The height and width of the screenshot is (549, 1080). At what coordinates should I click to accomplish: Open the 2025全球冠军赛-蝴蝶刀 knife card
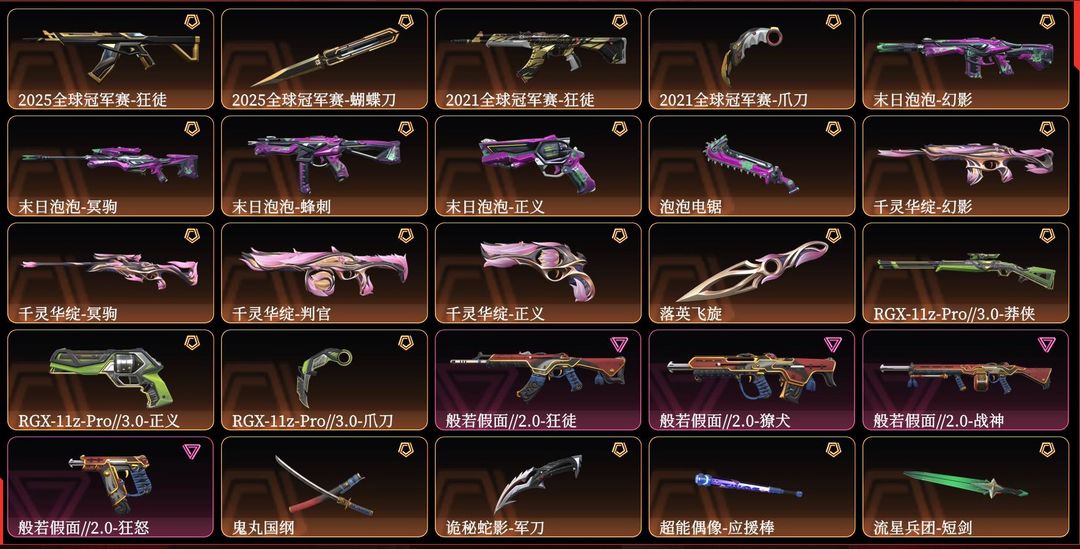pos(324,59)
